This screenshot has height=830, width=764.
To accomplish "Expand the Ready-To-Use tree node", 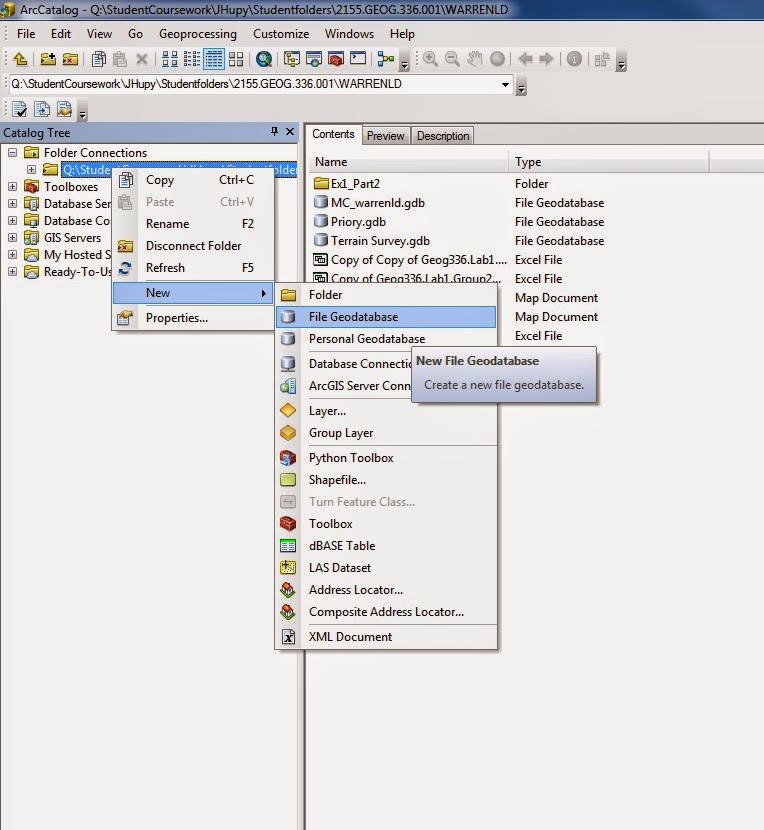I will pos(12,272).
